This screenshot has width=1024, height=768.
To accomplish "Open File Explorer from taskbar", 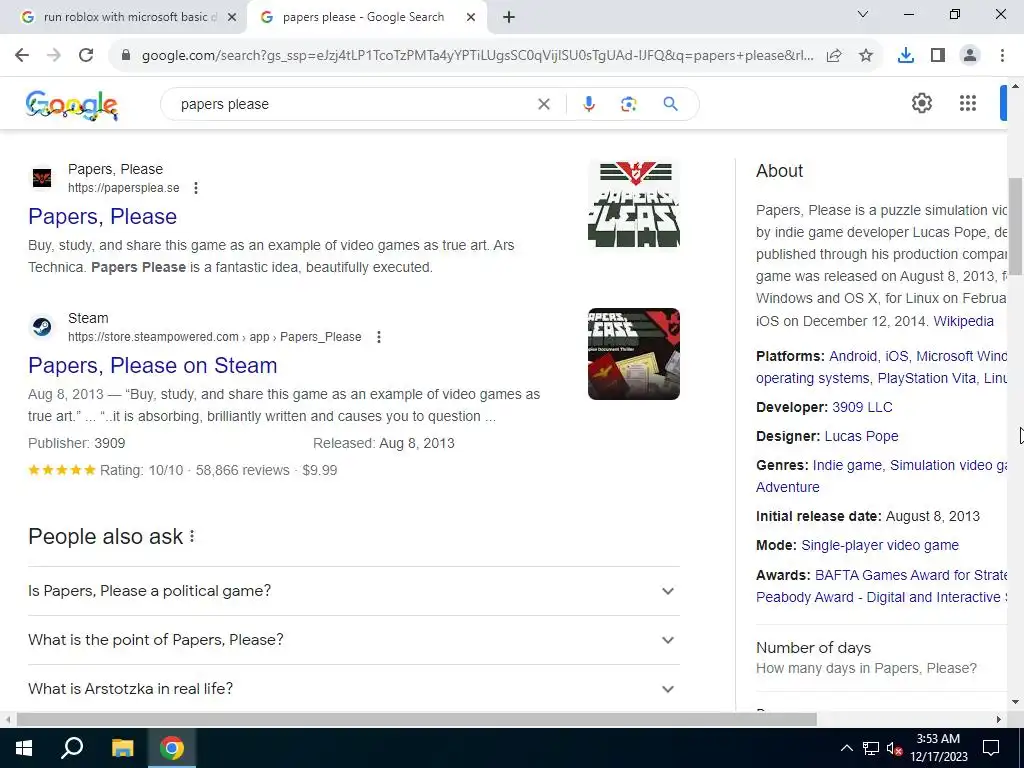I will click(122, 748).
